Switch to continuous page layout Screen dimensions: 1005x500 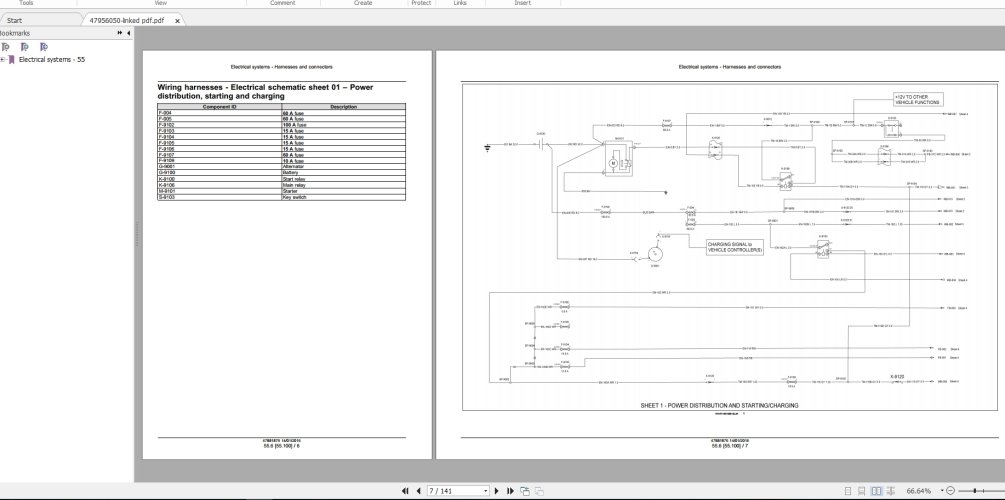pos(862,491)
